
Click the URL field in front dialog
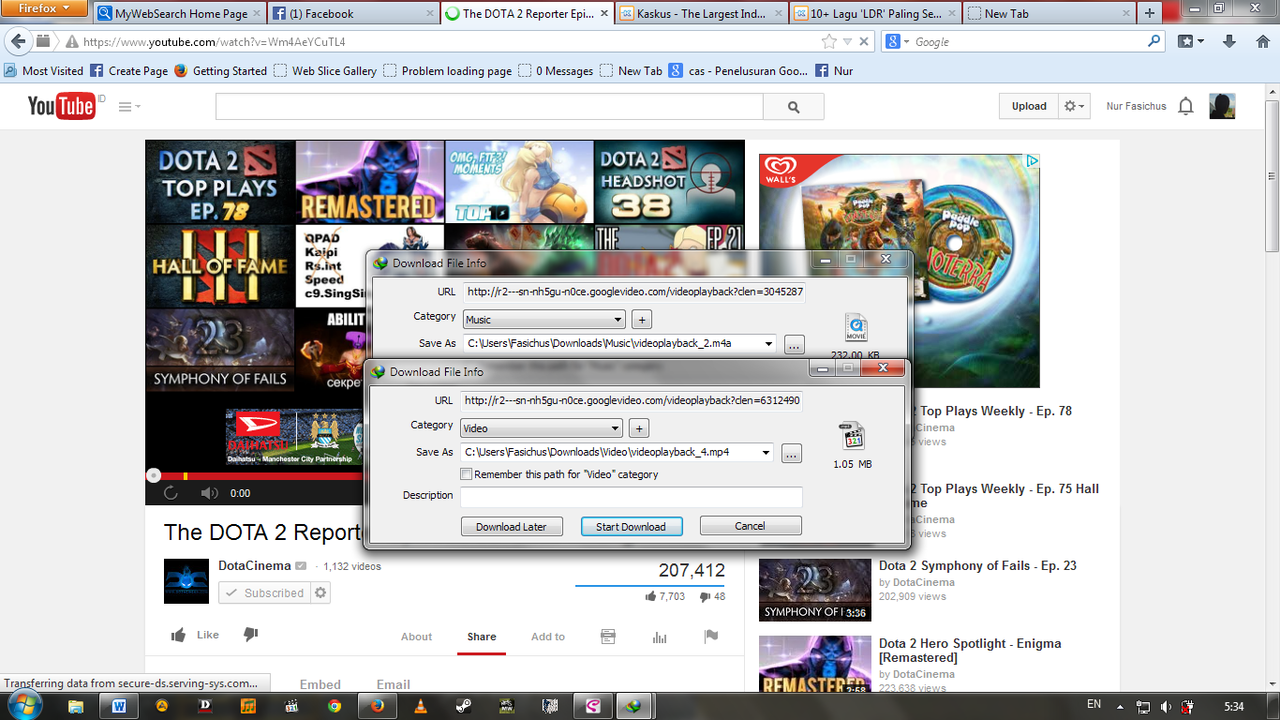[x=631, y=400]
